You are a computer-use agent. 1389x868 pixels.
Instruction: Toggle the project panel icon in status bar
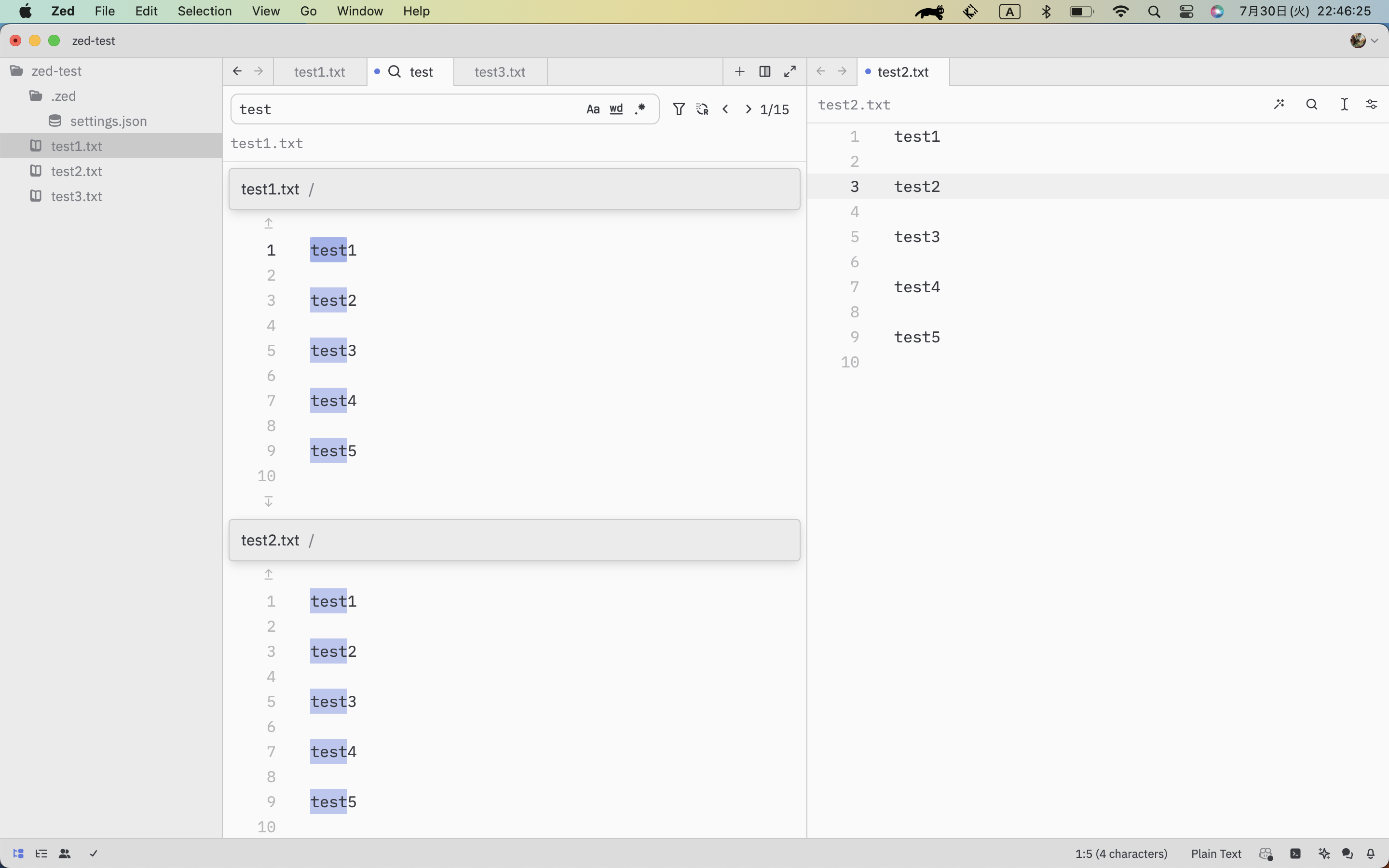(18, 854)
